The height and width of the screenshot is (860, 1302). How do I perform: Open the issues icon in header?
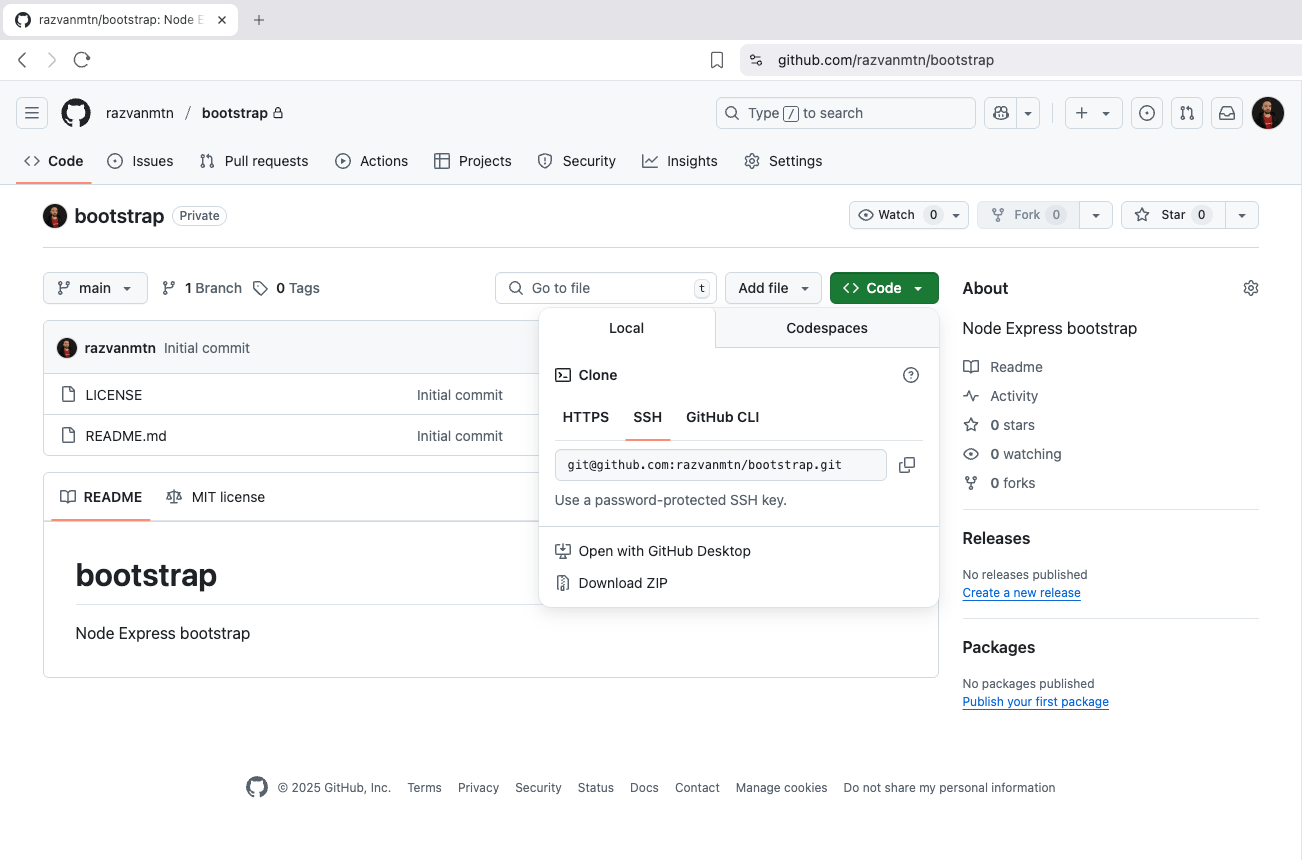point(1147,113)
